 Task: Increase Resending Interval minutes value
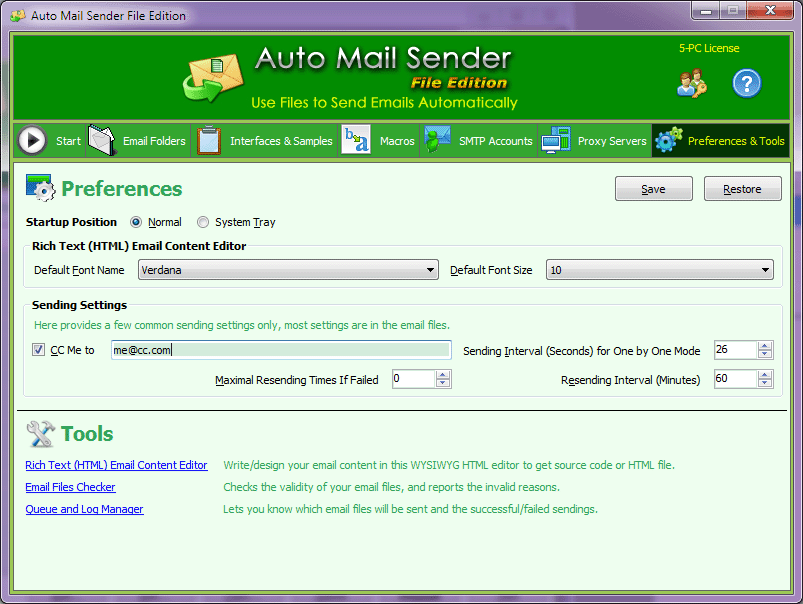765,376
